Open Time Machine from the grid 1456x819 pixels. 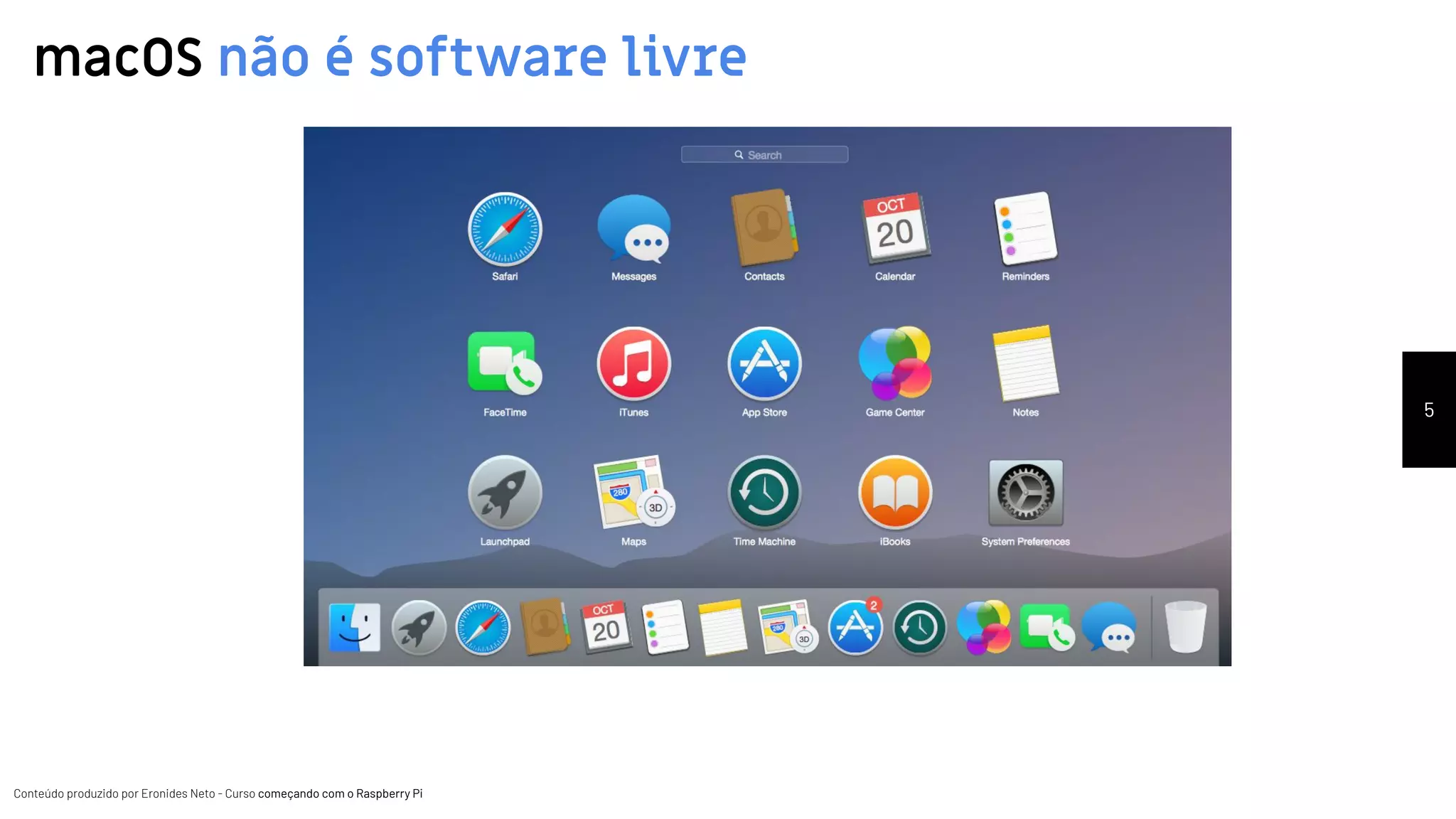(764, 493)
